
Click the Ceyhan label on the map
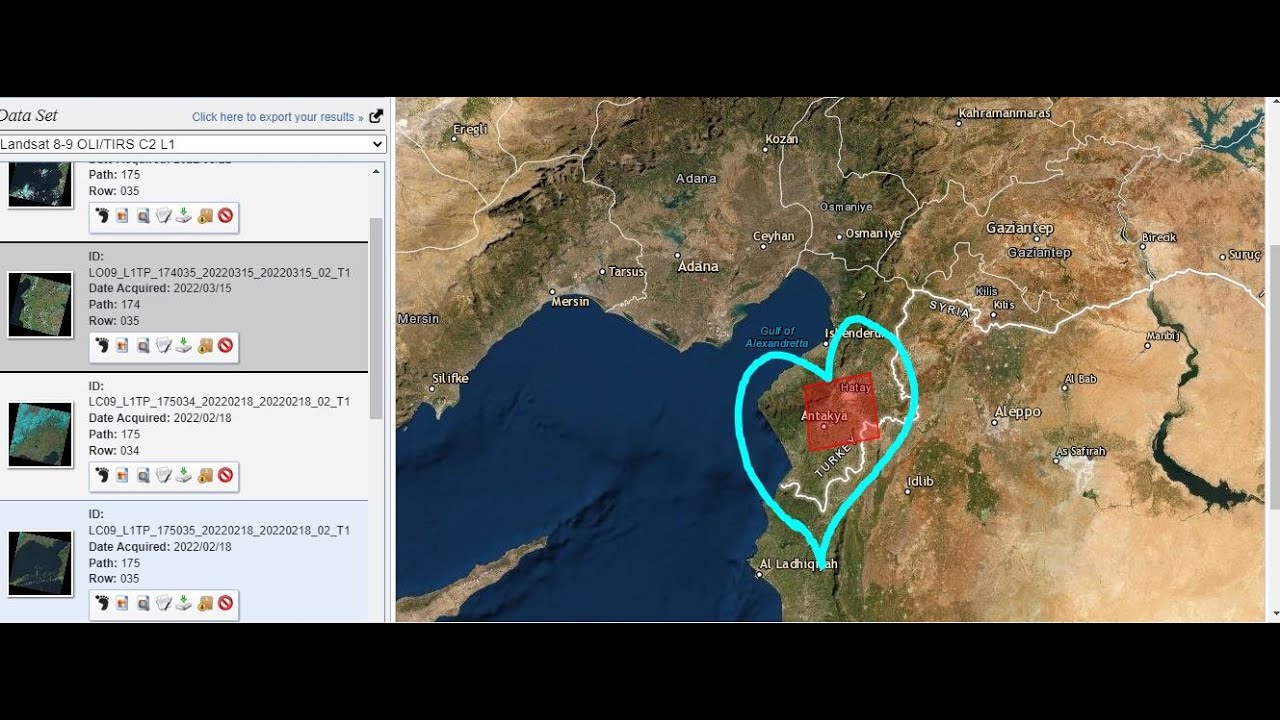[x=773, y=236]
